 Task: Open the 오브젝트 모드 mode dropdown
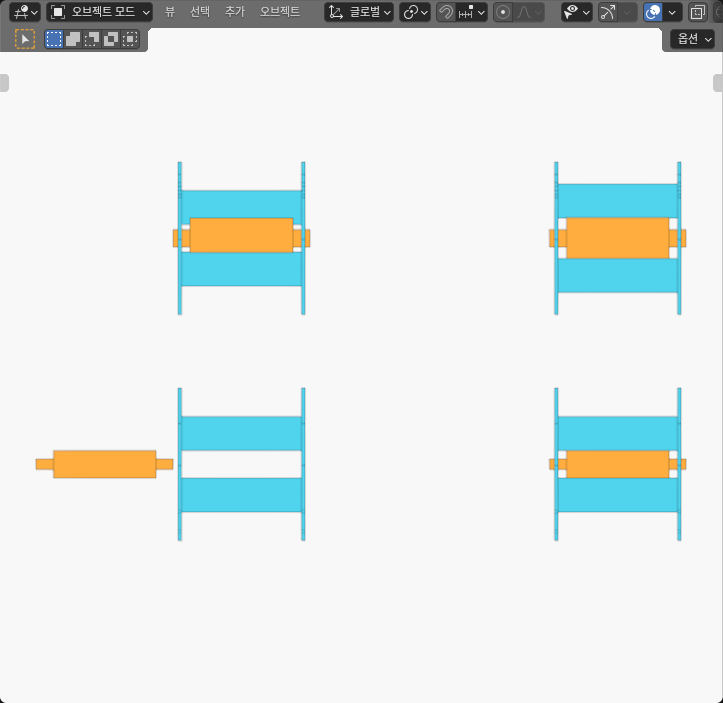click(x=100, y=12)
